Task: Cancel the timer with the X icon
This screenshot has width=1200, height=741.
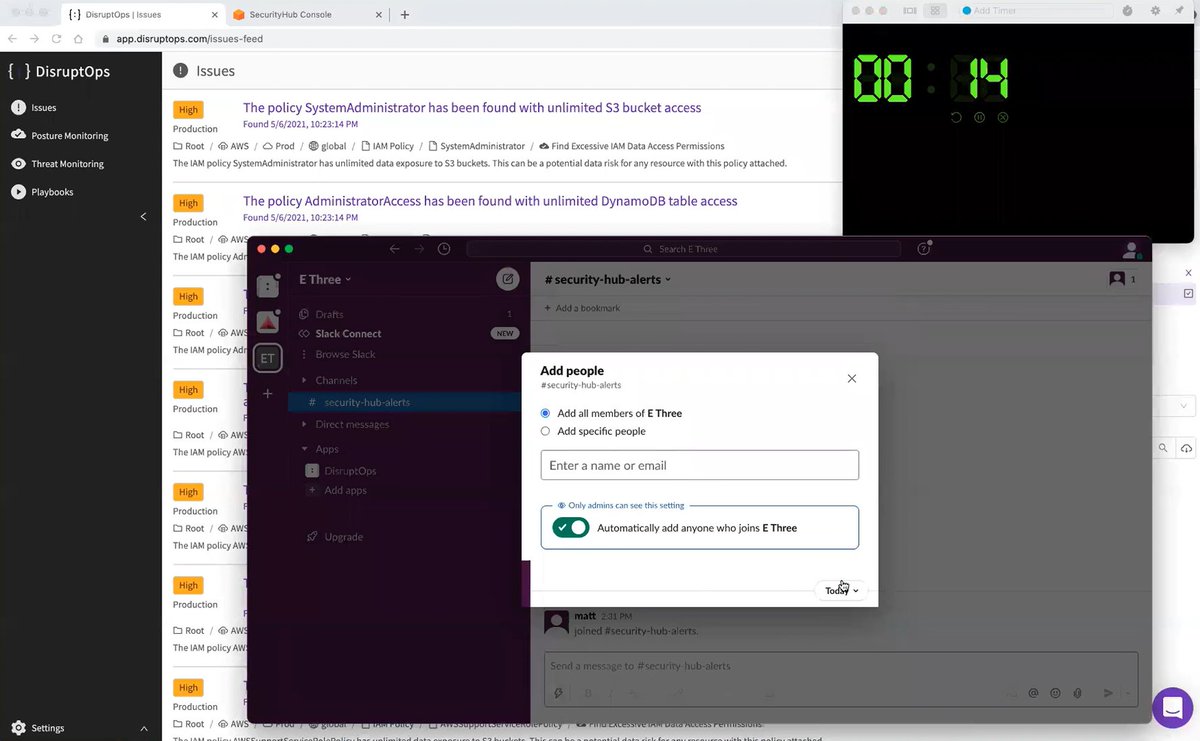Action: [1003, 118]
